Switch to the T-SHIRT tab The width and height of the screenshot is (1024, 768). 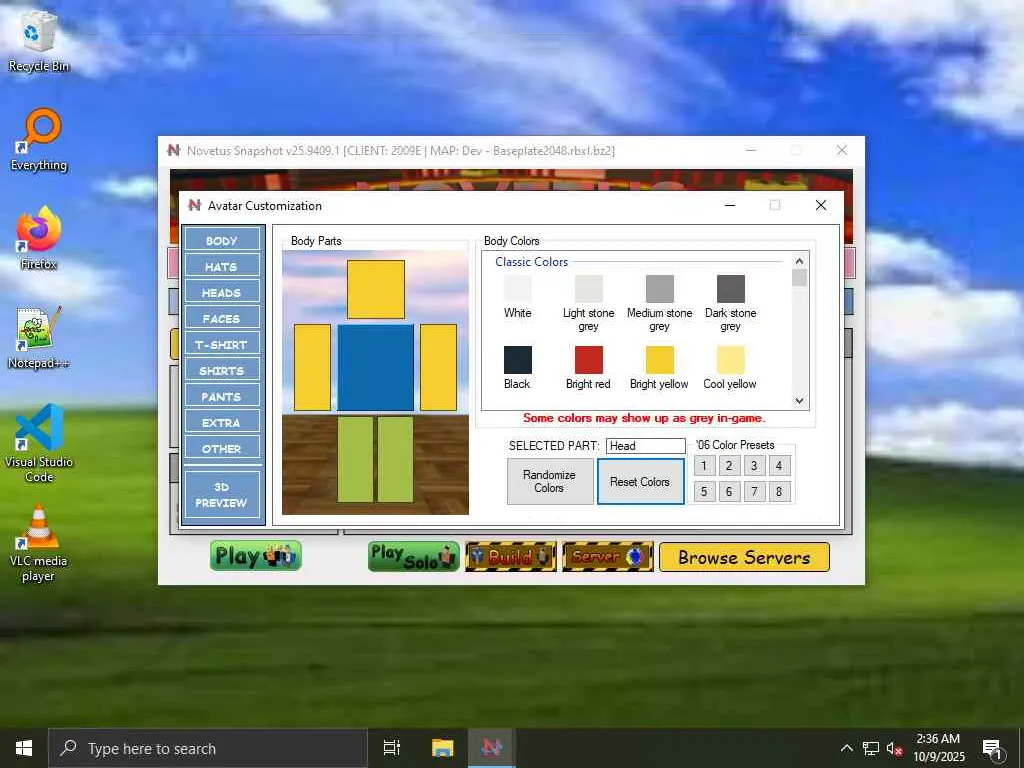click(x=222, y=344)
